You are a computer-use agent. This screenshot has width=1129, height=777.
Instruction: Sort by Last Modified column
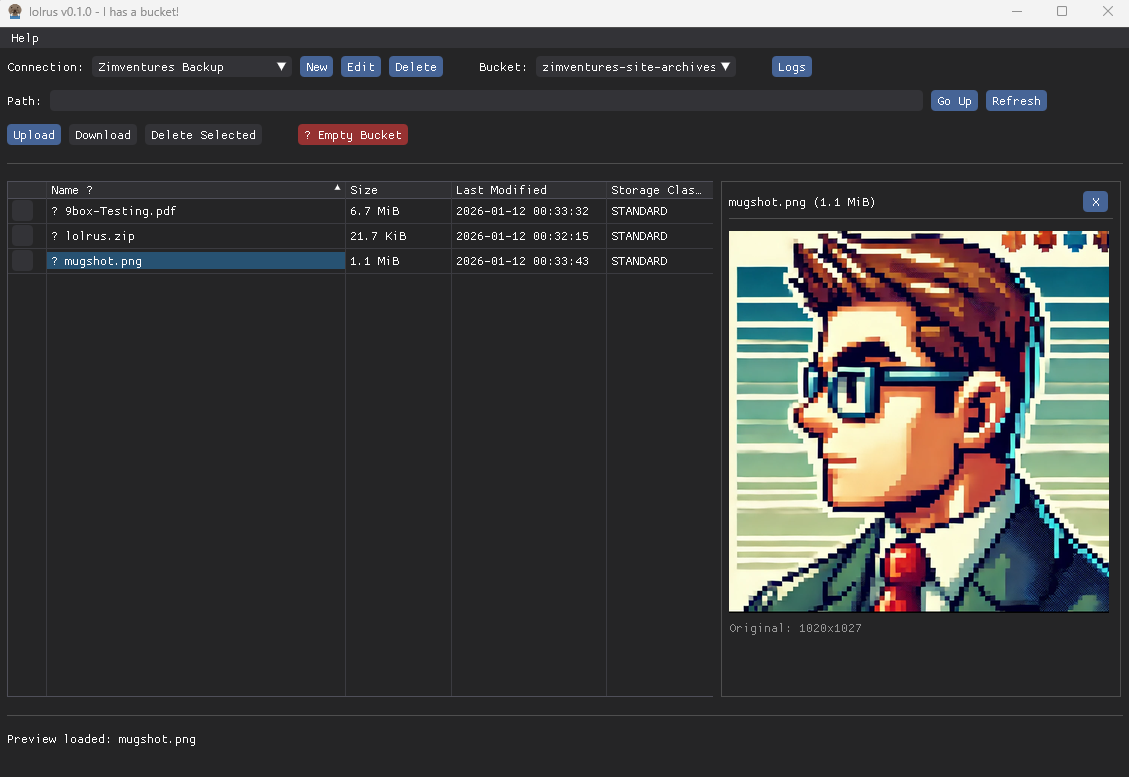click(501, 190)
